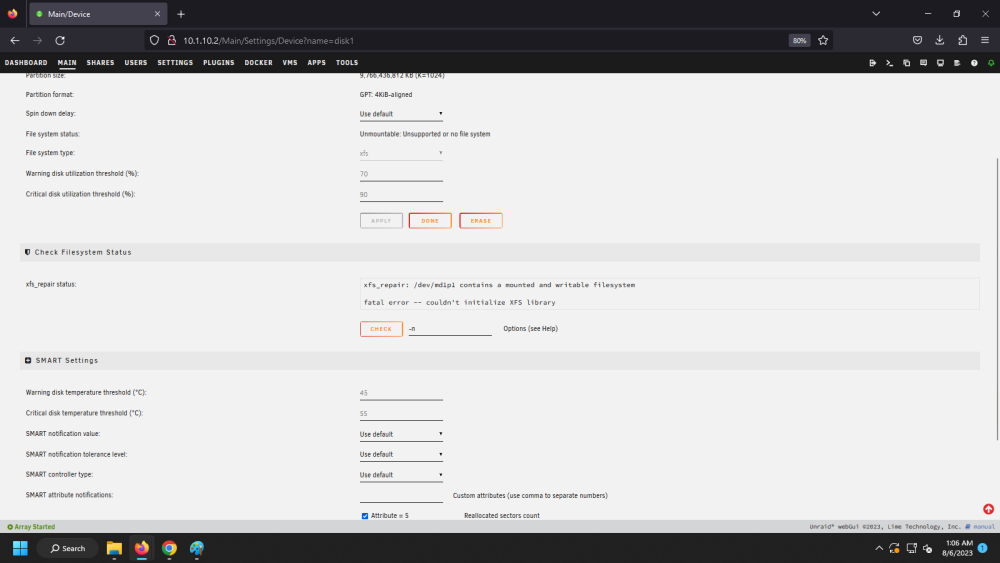Open the APPS menu tab
1000x563 pixels.
pyautogui.click(x=316, y=62)
